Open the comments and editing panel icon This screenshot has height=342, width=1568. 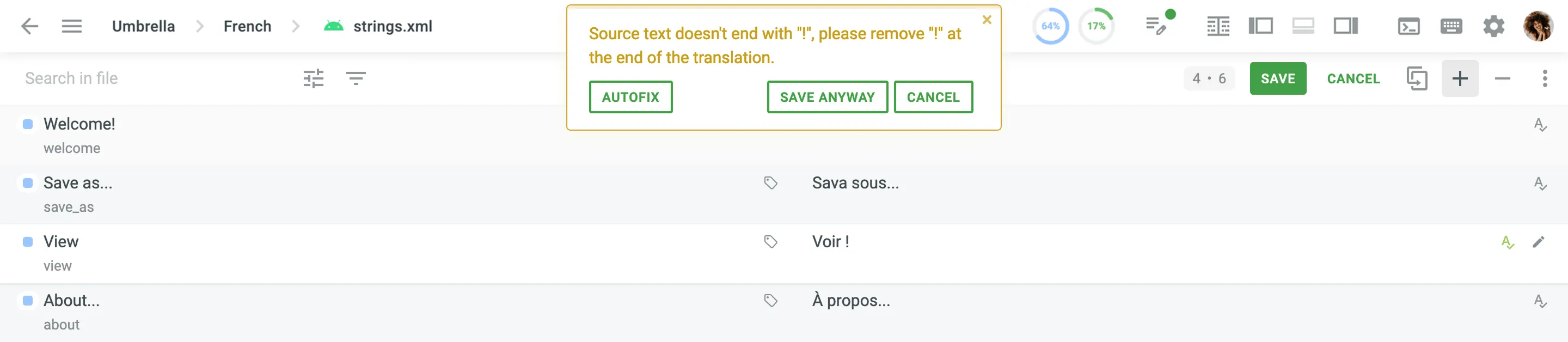[1156, 26]
